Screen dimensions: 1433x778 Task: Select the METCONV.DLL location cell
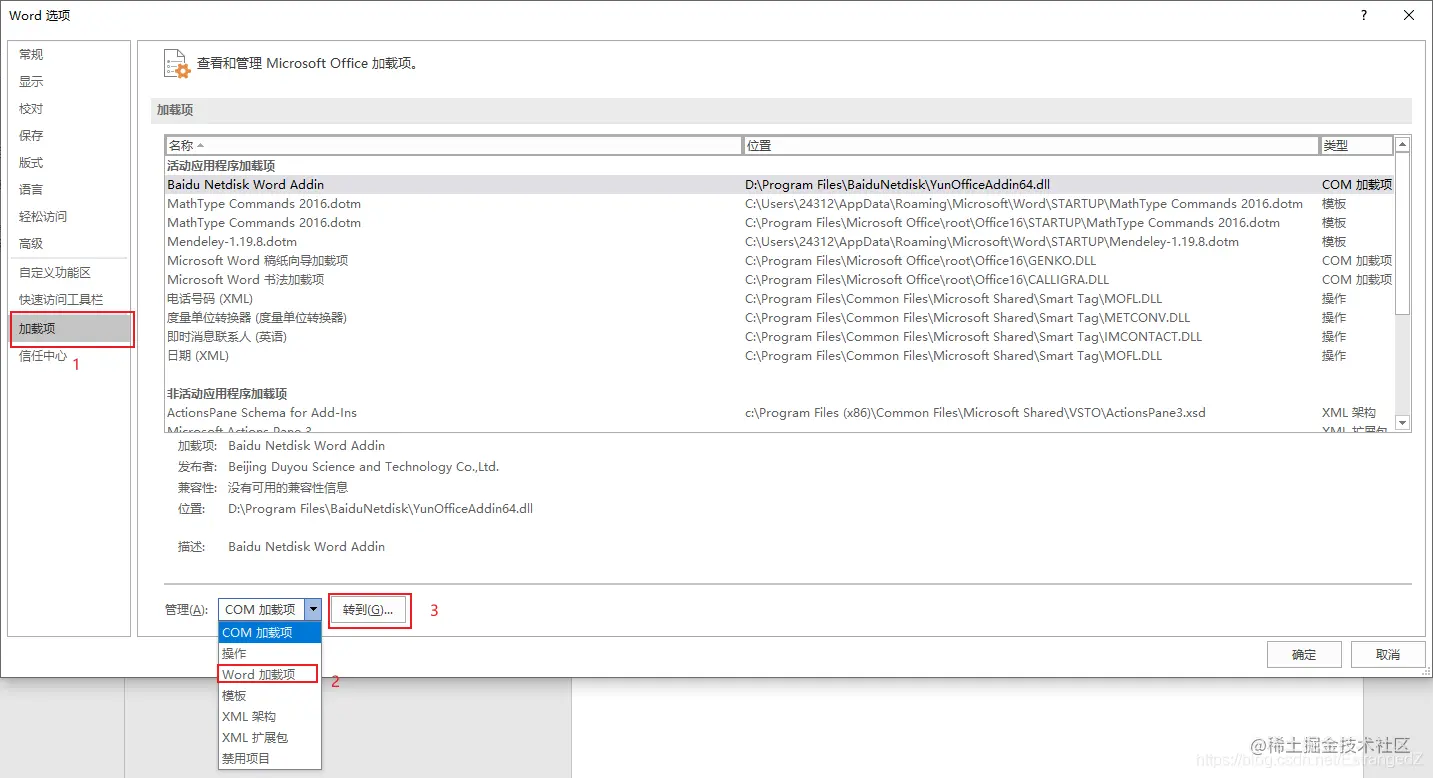click(968, 318)
